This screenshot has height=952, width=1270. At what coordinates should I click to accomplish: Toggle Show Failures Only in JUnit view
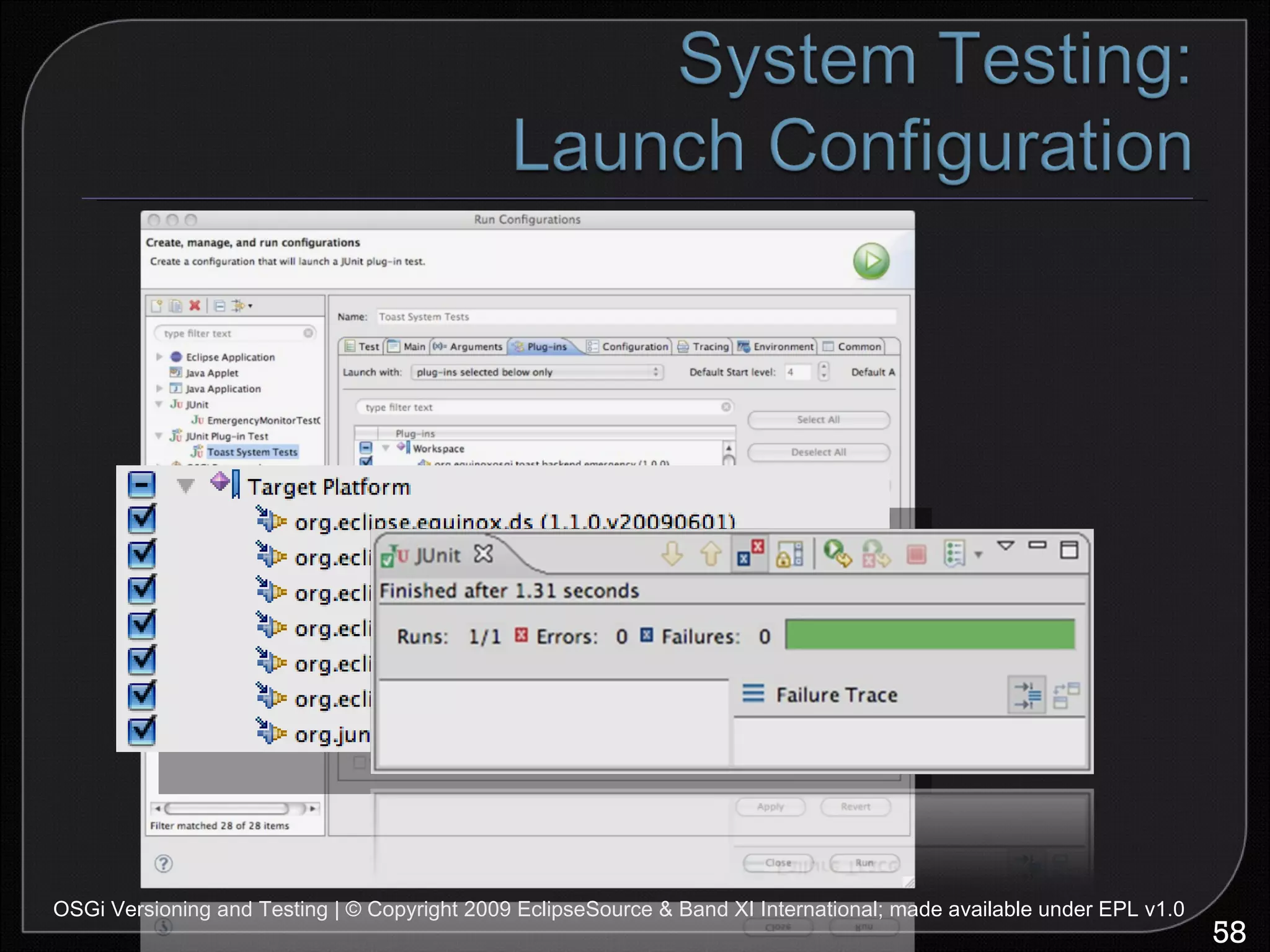point(751,552)
